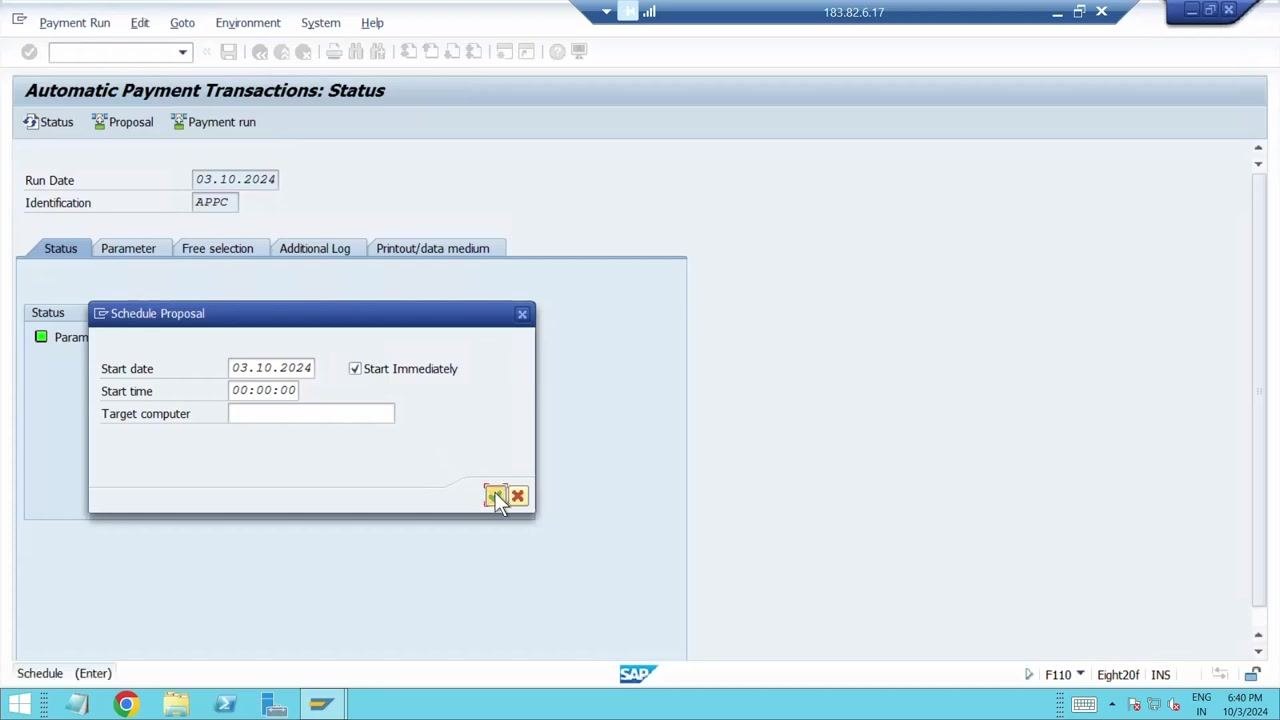Toggle the Start Immediately checkbox
1280x720 pixels.
point(355,369)
